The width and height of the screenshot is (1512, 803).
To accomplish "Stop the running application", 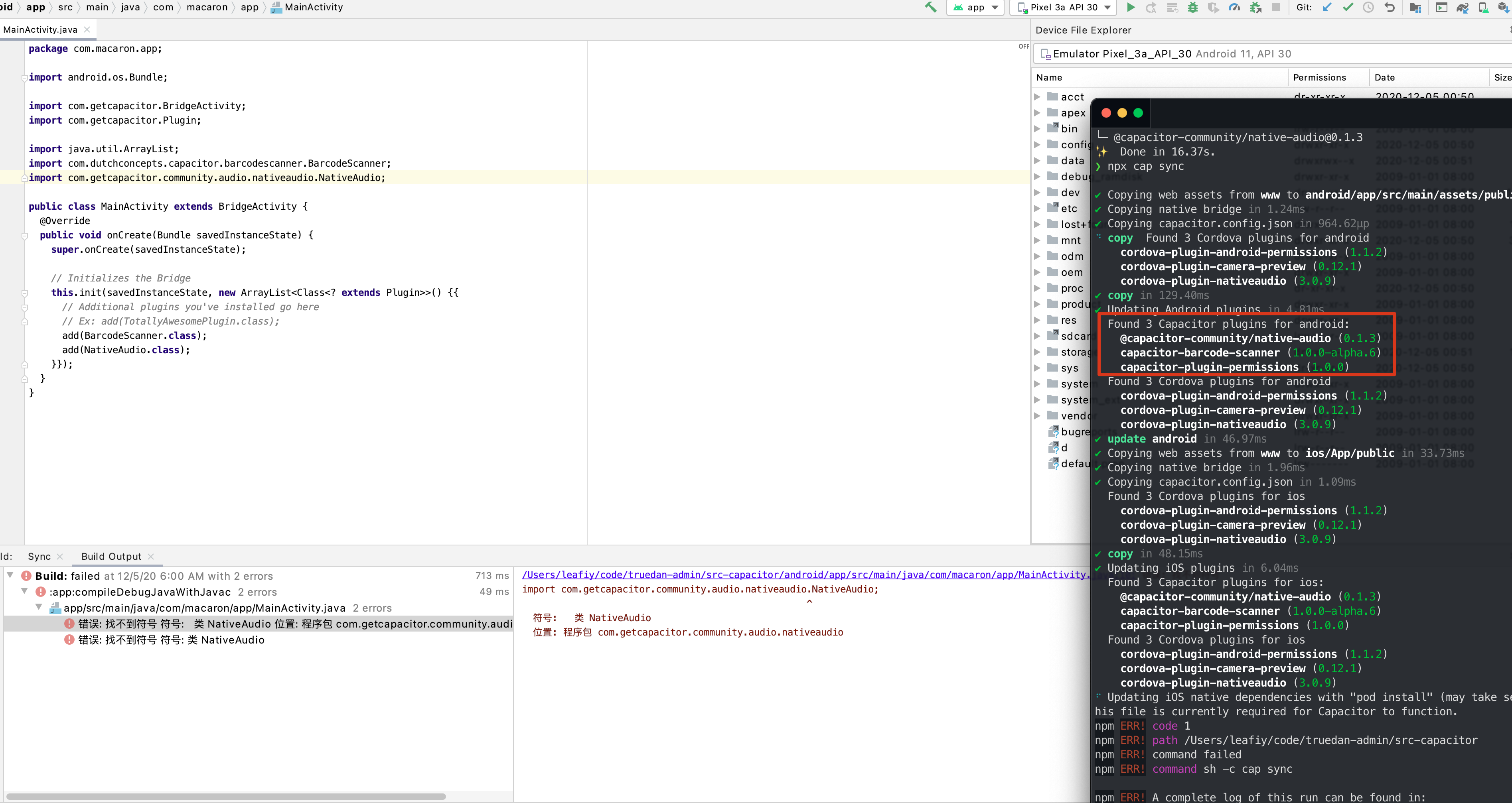I will coord(1275,8).
